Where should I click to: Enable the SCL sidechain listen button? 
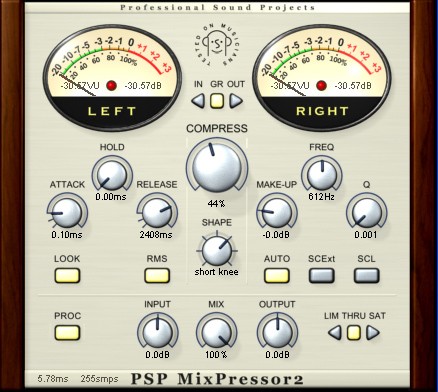(x=366, y=276)
